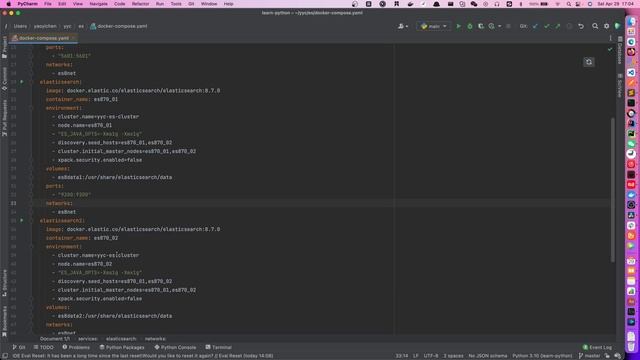Viewport: 640px width, 360px height.
Task: Open the user account icon
Action: (x=402, y=26)
